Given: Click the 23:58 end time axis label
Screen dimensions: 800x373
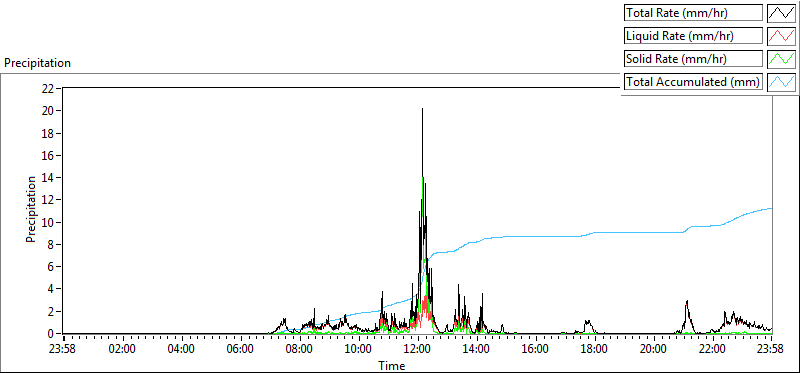Looking at the screenshot, I should pyautogui.click(x=771, y=350).
